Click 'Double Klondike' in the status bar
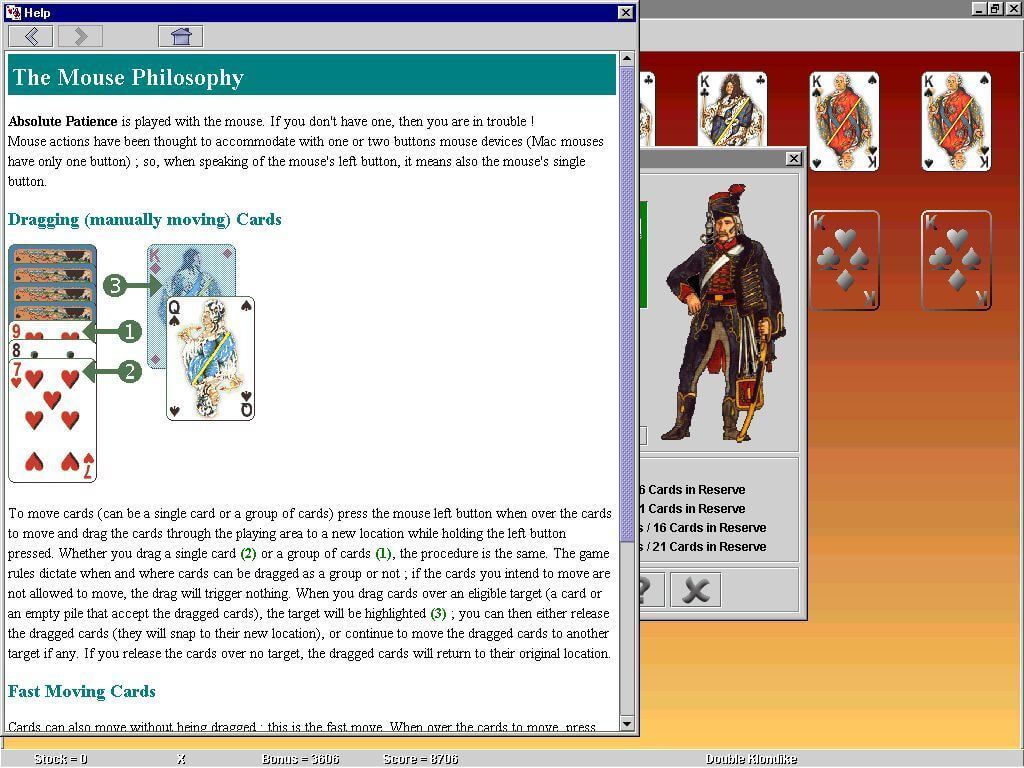The height and width of the screenshot is (768, 1024). pos(751,759)
